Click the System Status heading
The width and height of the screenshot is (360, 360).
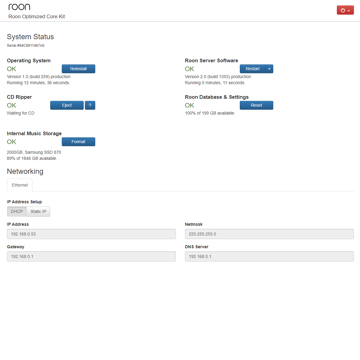(x=30, y=37)
